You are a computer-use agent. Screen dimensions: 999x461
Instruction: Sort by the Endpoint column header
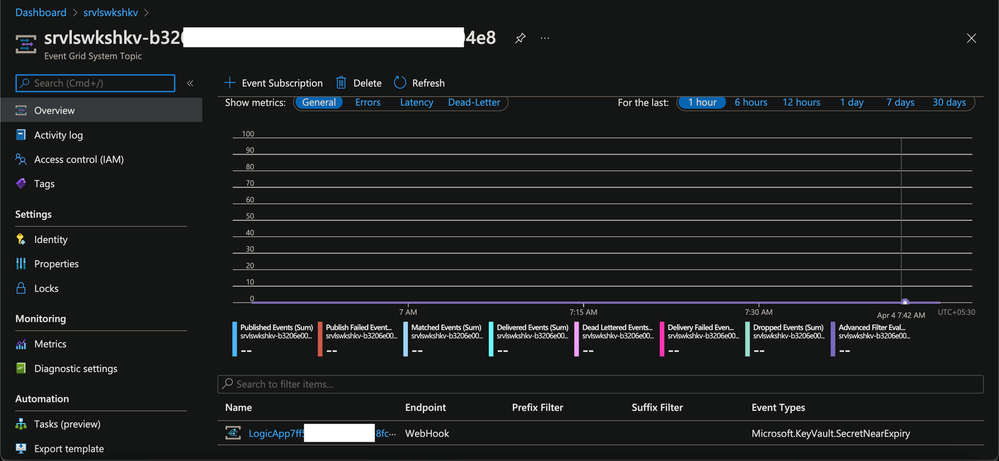[426, 408]
